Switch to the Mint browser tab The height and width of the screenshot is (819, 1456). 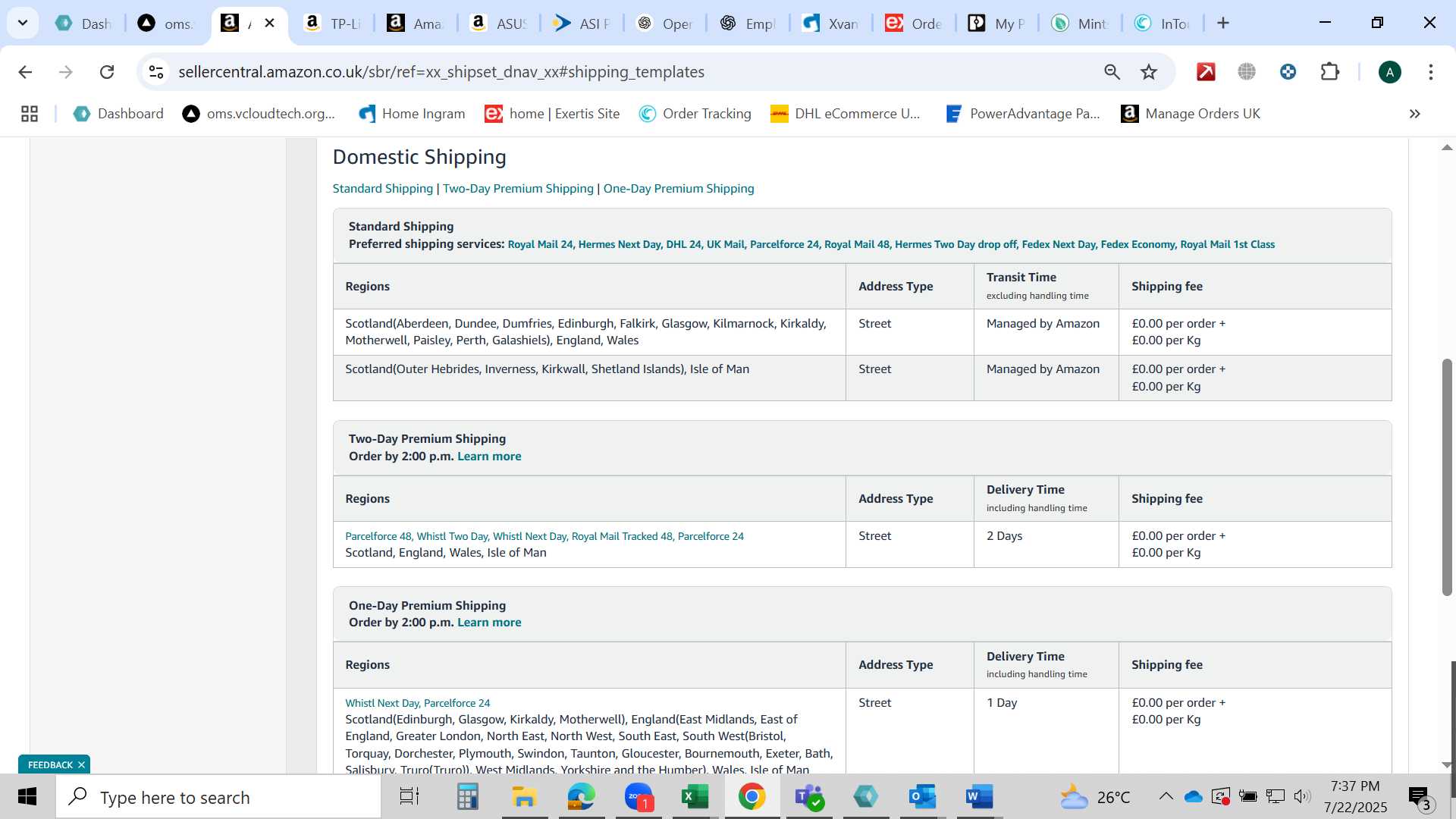point(1079,24)
